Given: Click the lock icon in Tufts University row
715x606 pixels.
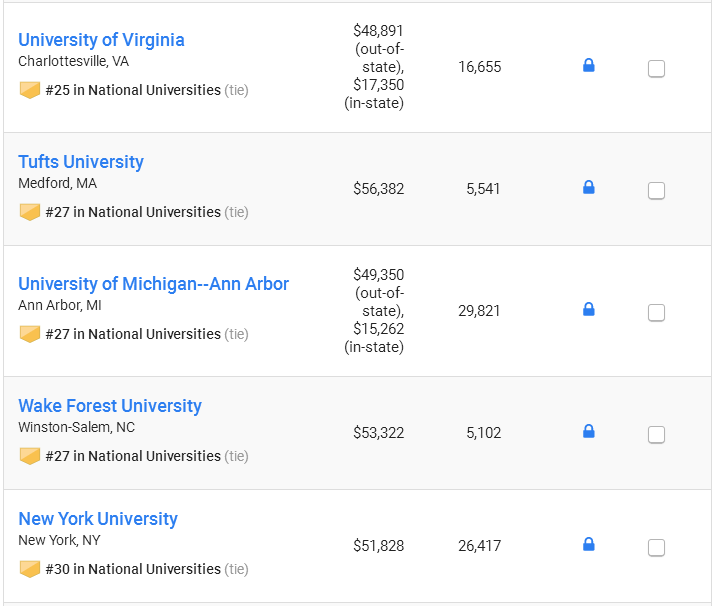Looking at the screenshot, I should [589, 187].
